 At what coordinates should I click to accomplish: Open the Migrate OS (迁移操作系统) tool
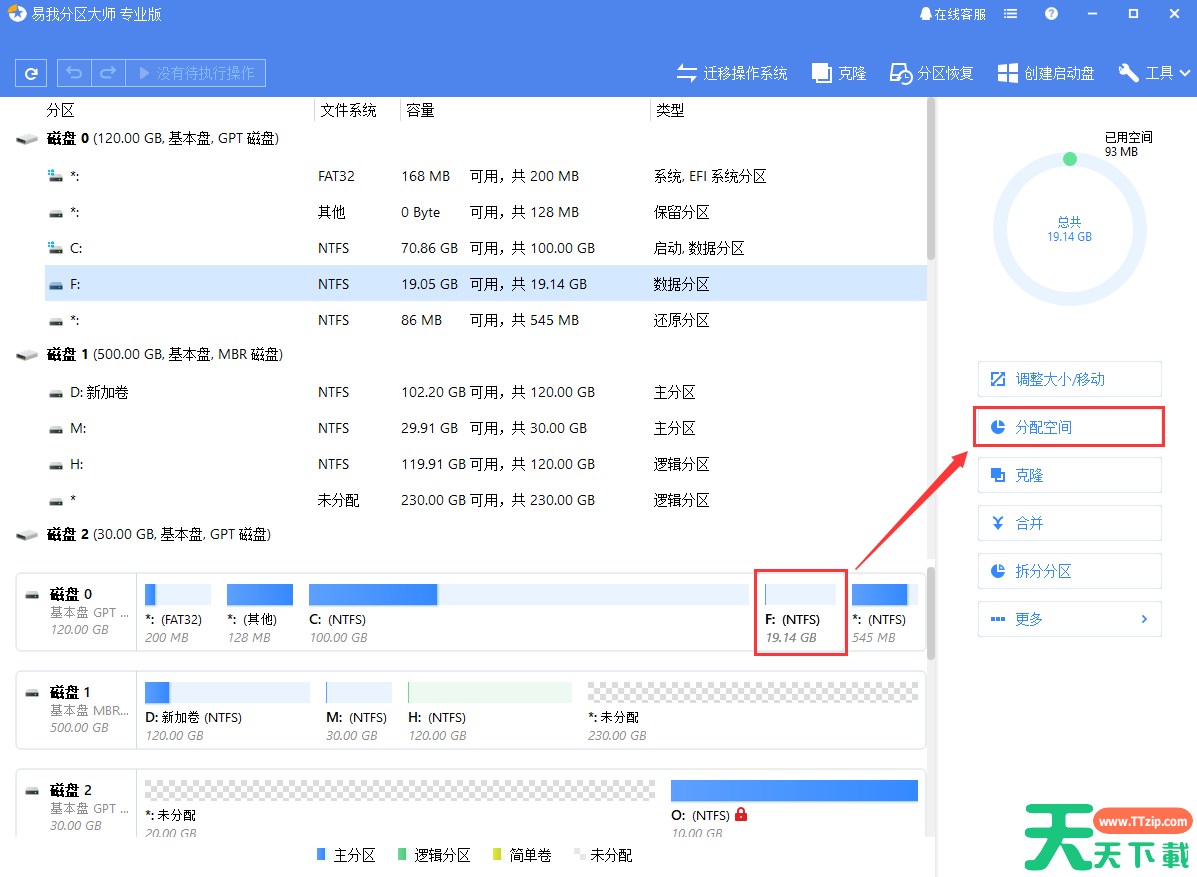[x=732, y=73]
